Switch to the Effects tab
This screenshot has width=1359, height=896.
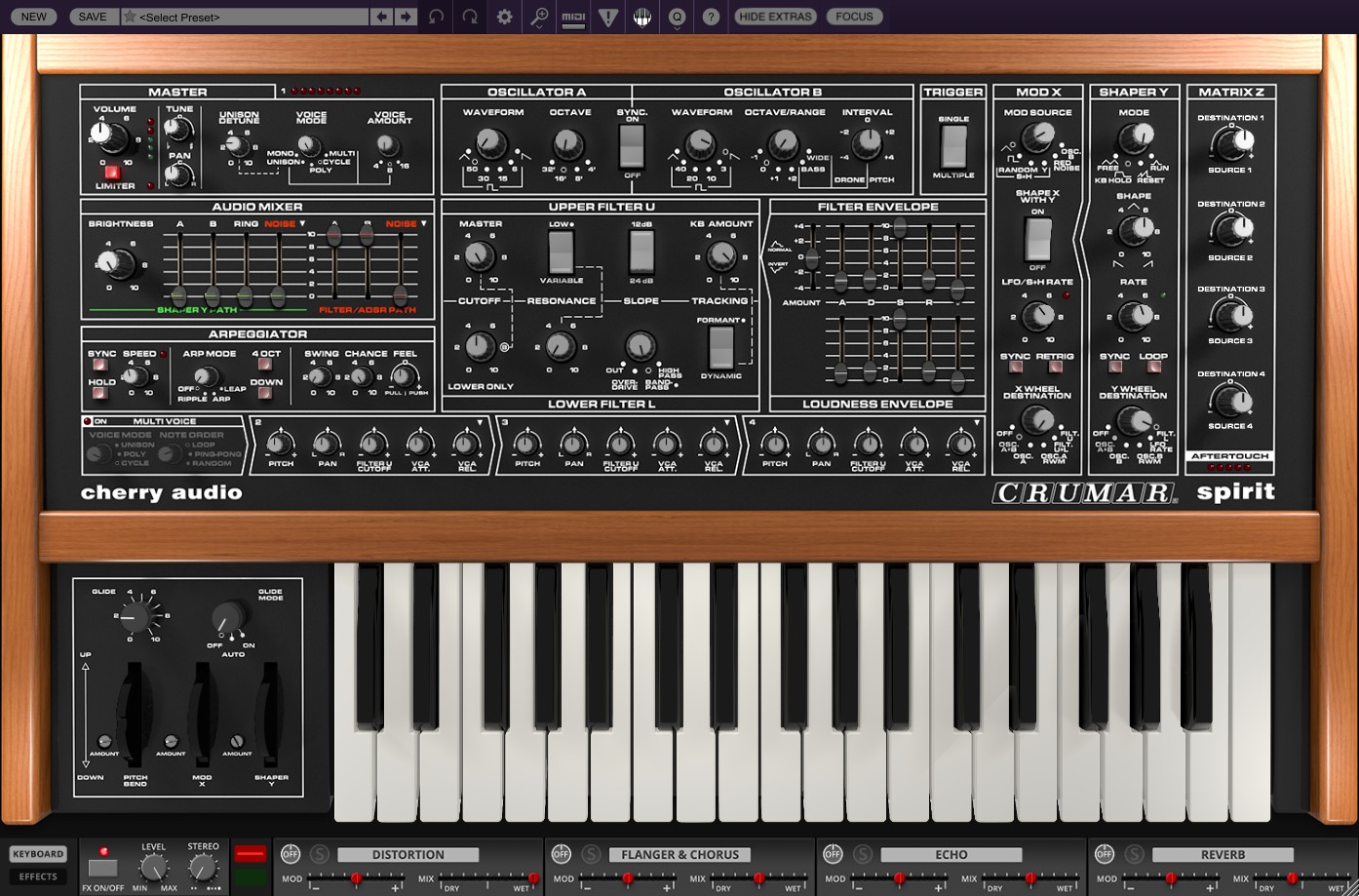38,877
